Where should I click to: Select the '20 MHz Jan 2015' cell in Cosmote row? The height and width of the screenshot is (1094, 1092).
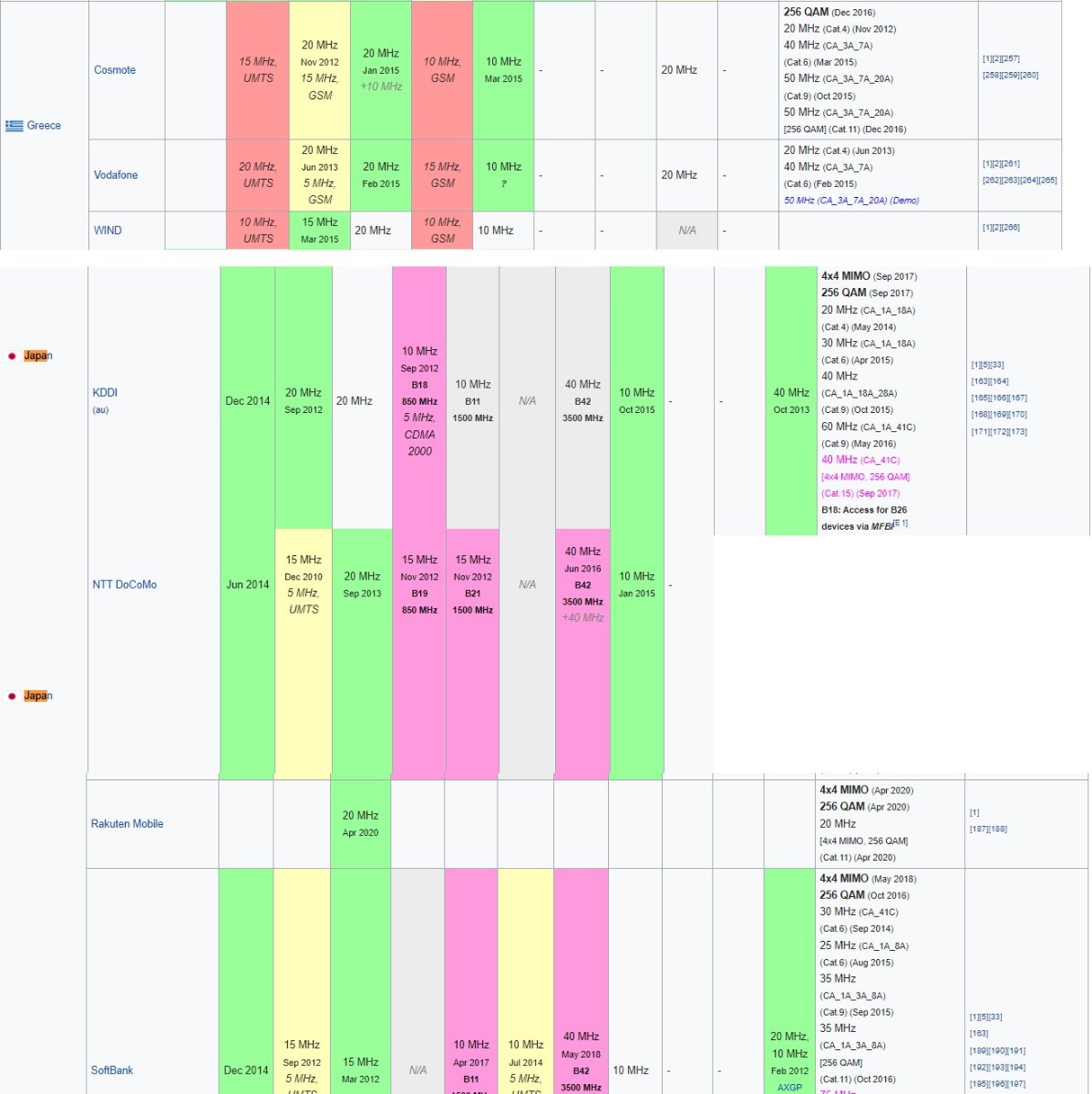click(x=381, y=70)
